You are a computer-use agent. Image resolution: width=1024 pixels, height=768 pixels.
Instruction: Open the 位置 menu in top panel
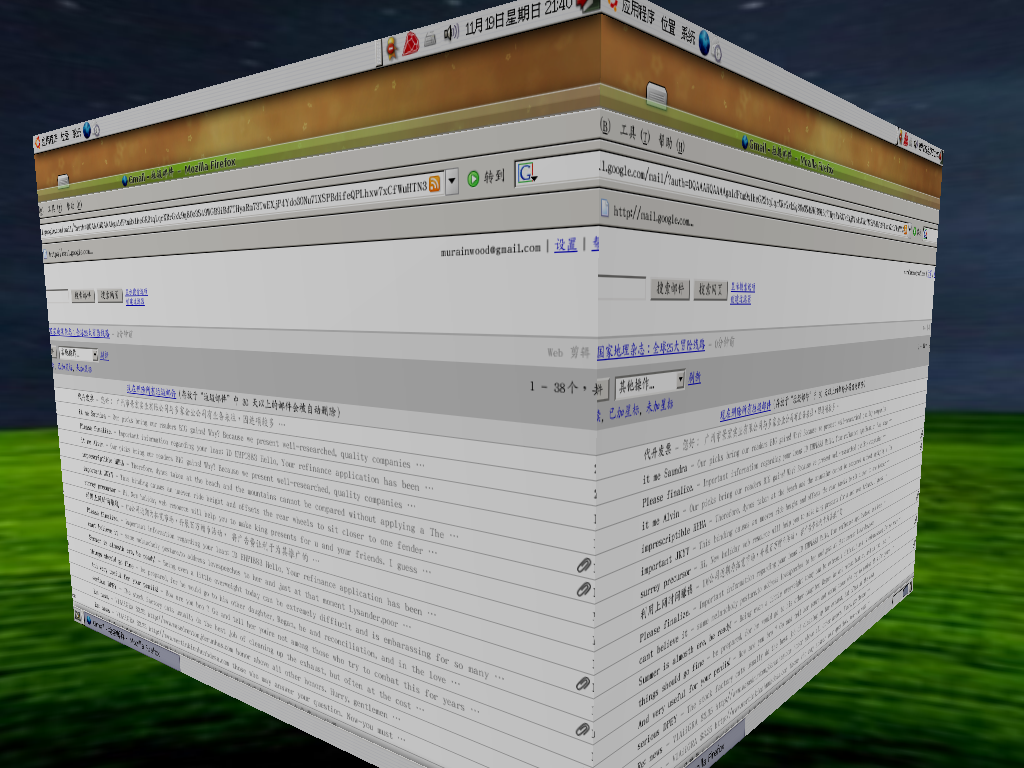(x=668, y=25)
